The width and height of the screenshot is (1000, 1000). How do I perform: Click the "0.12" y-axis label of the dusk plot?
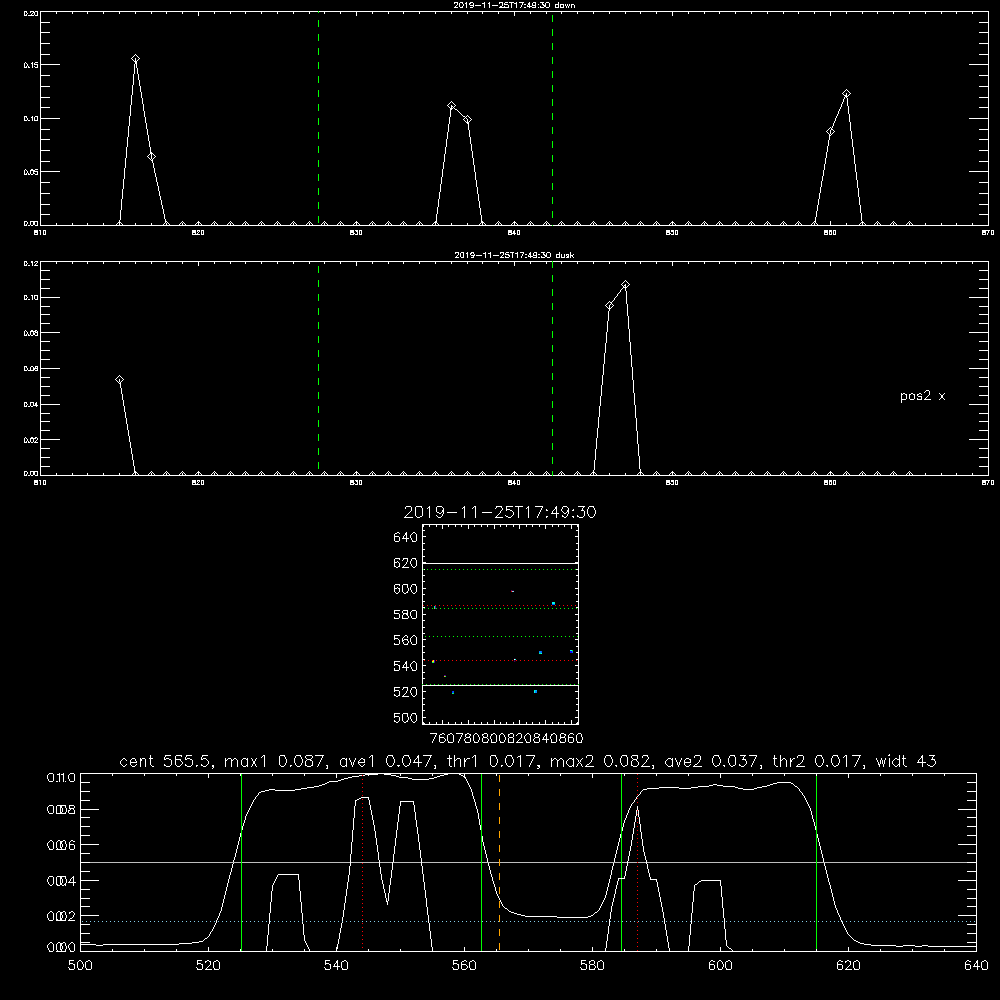click(x=30, y=263)
